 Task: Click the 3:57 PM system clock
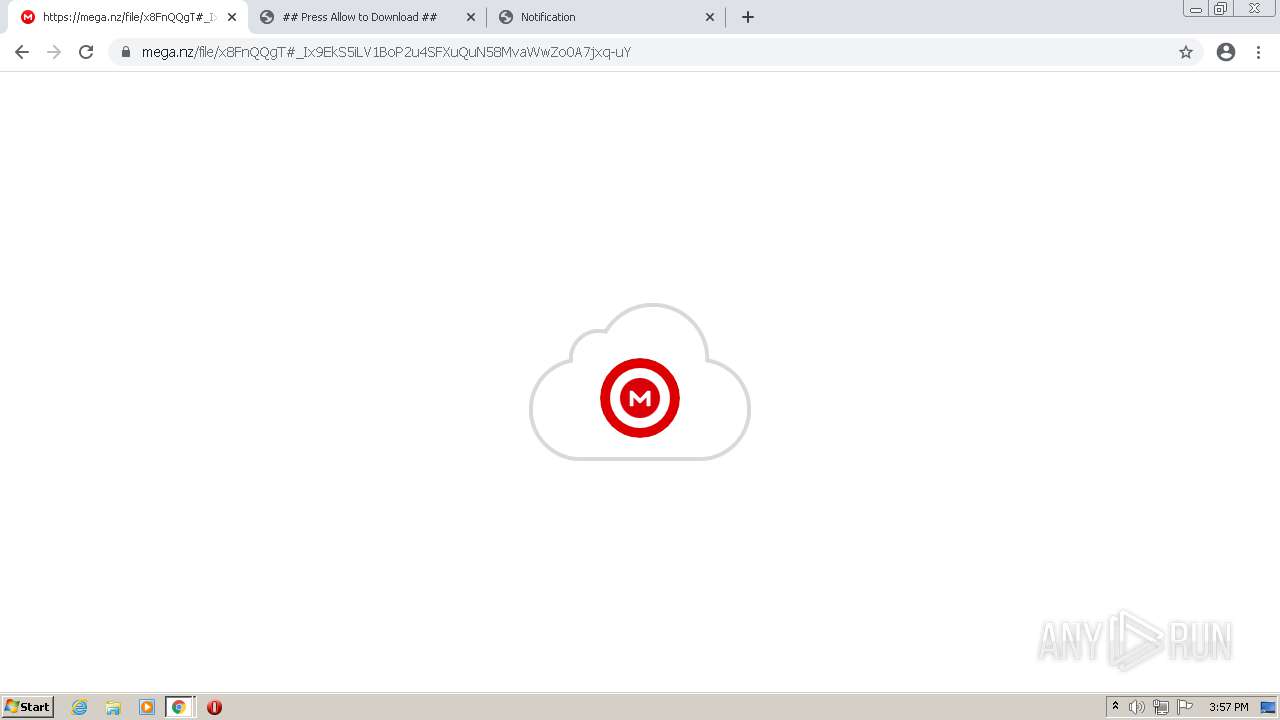point(1228,707)
